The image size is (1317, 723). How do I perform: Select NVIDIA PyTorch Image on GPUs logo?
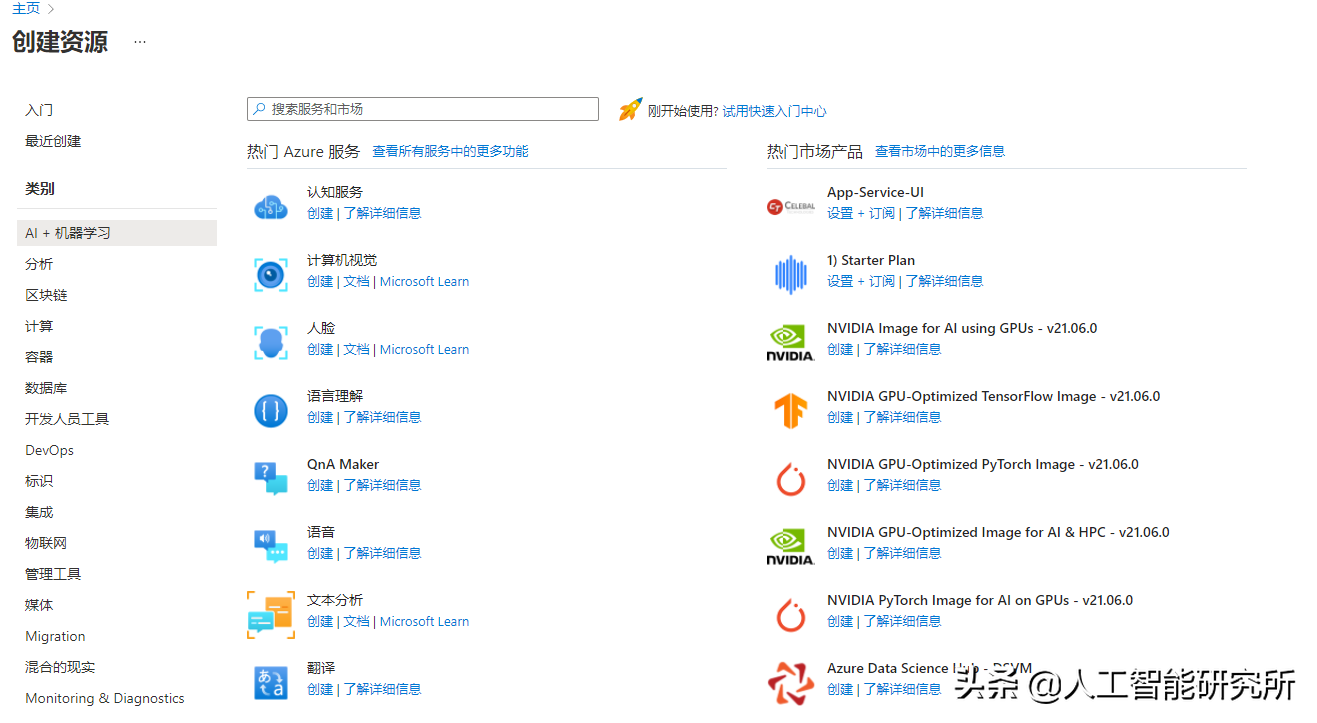791,614
